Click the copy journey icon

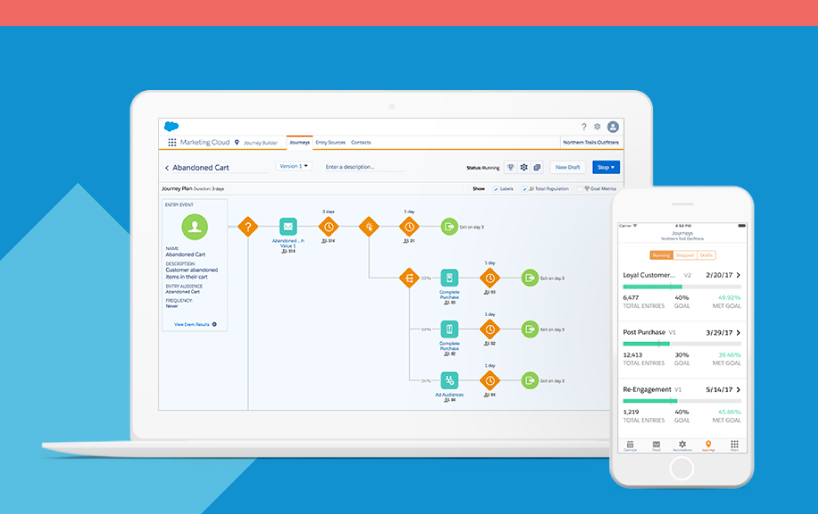[537, 167]
